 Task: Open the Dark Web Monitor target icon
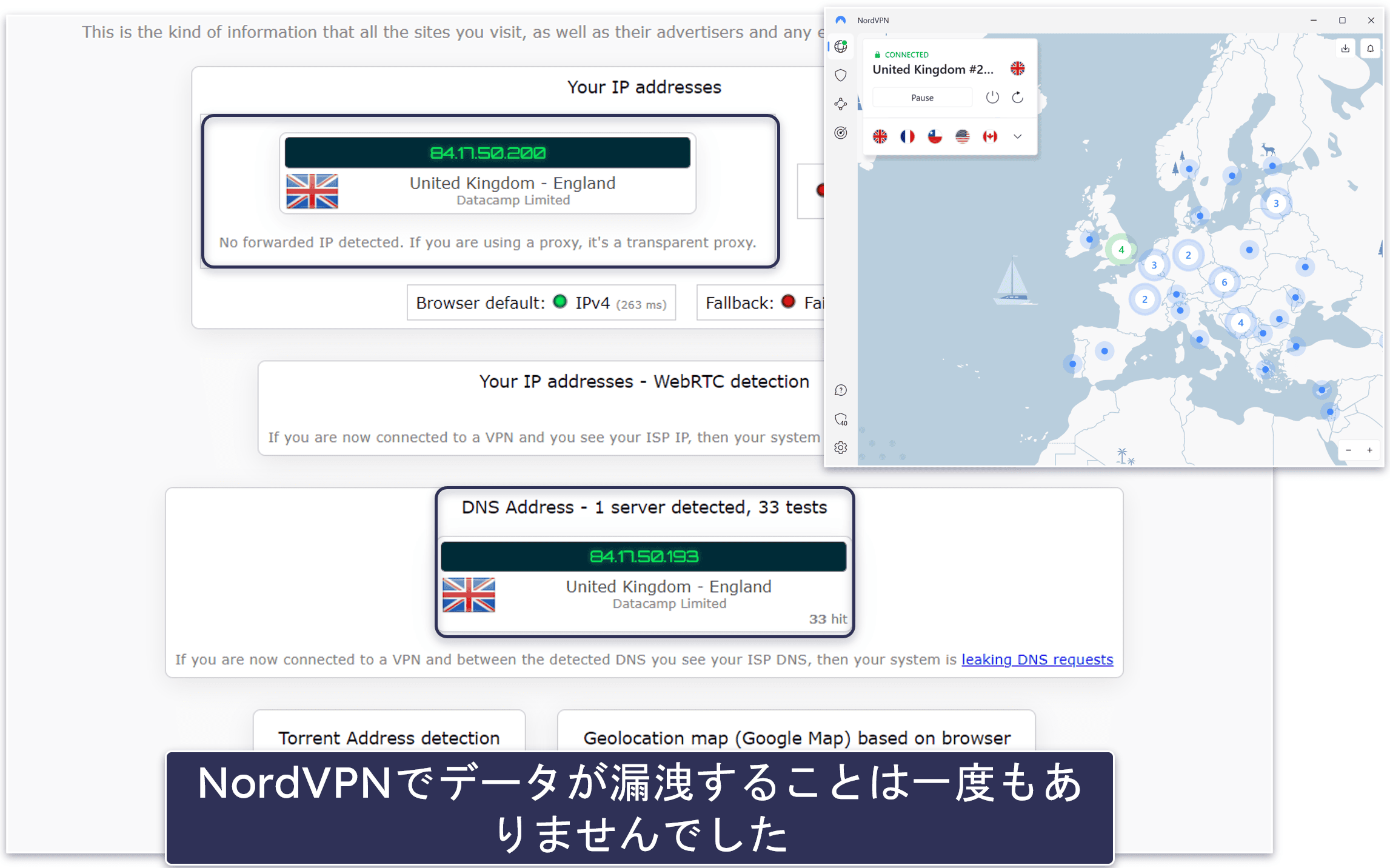point(841,133)
